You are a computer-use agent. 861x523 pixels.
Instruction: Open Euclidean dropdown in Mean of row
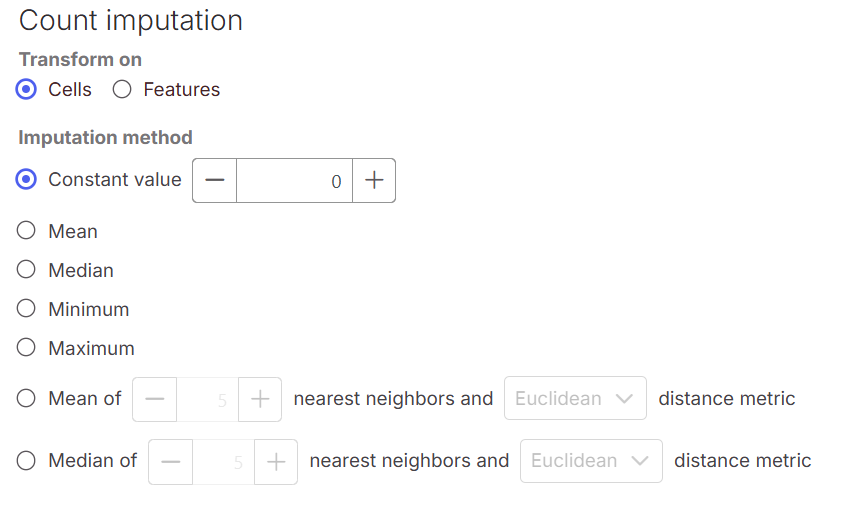[x=575, y=399]
